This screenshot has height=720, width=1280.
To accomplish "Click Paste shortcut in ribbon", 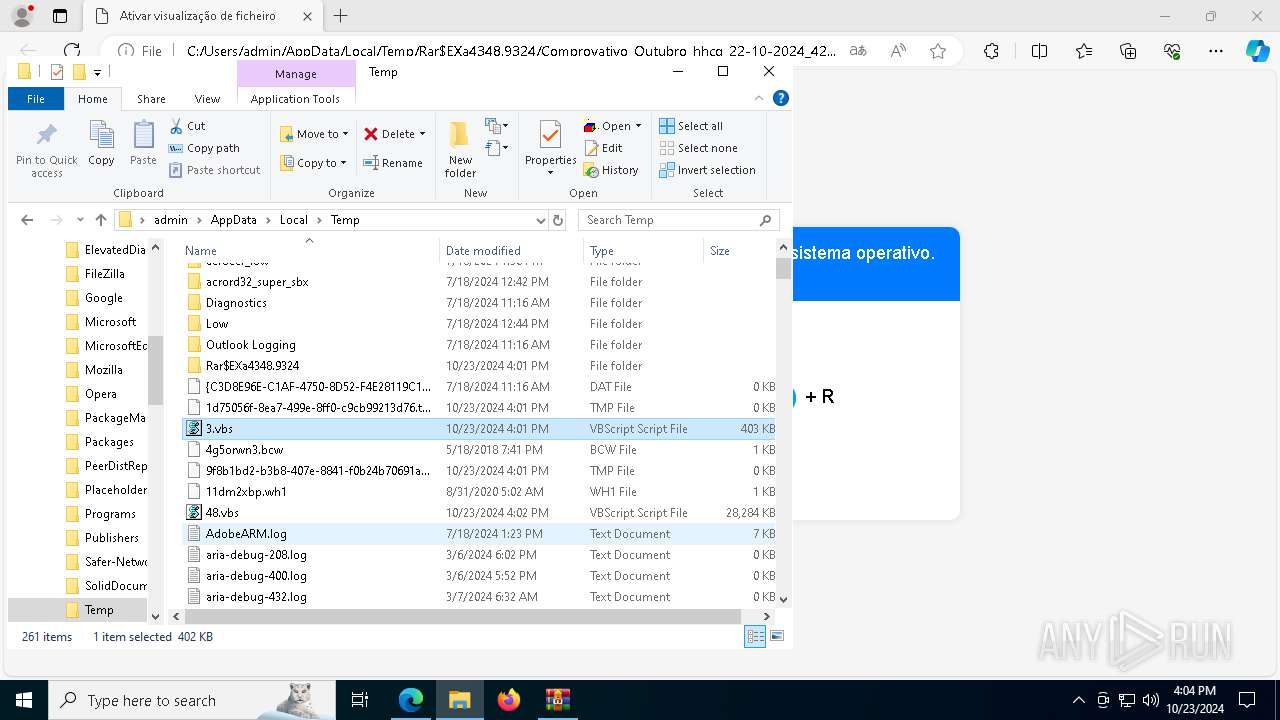I will point(214,170).
